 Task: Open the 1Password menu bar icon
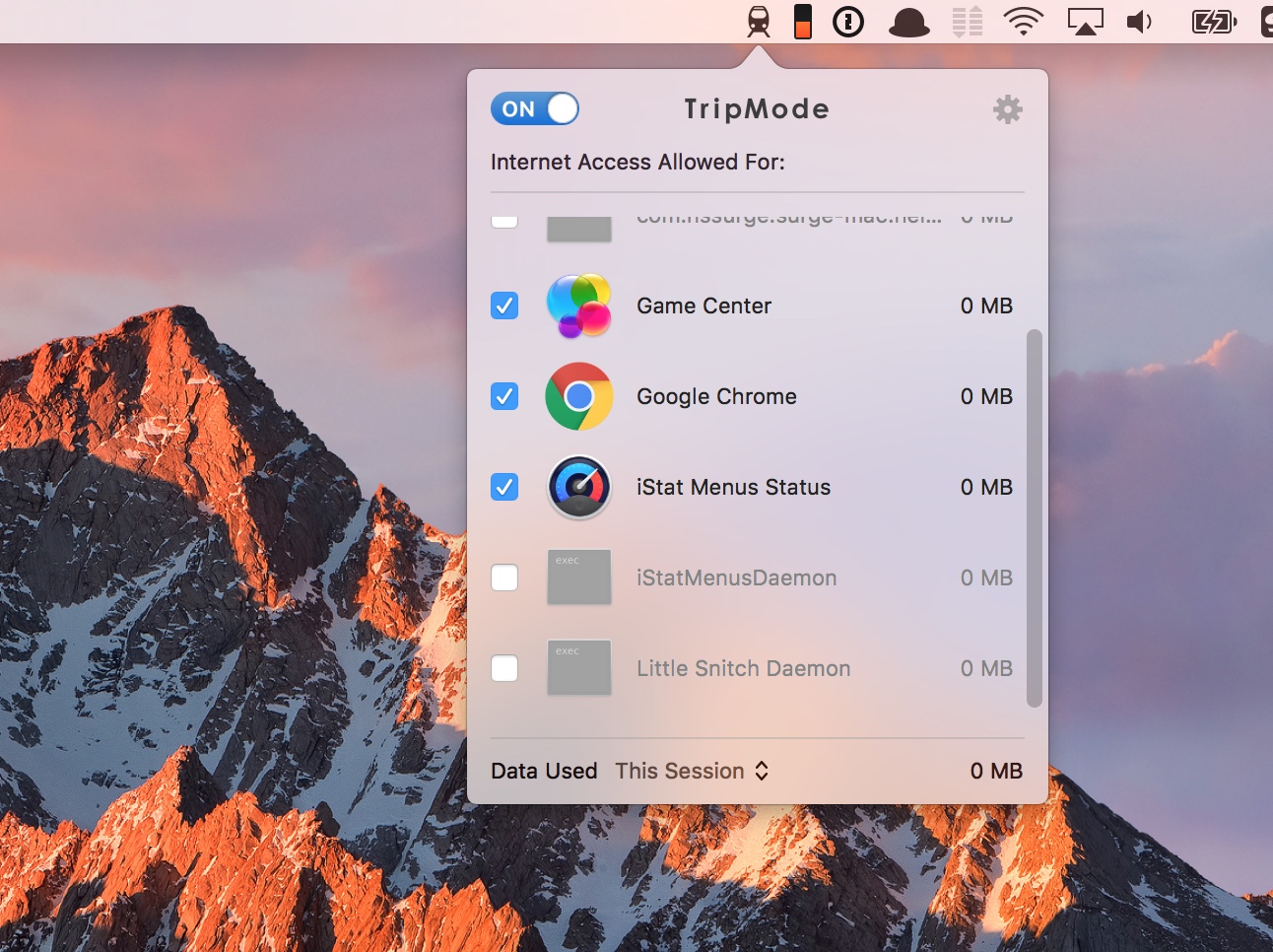click(x=848, y=22)
